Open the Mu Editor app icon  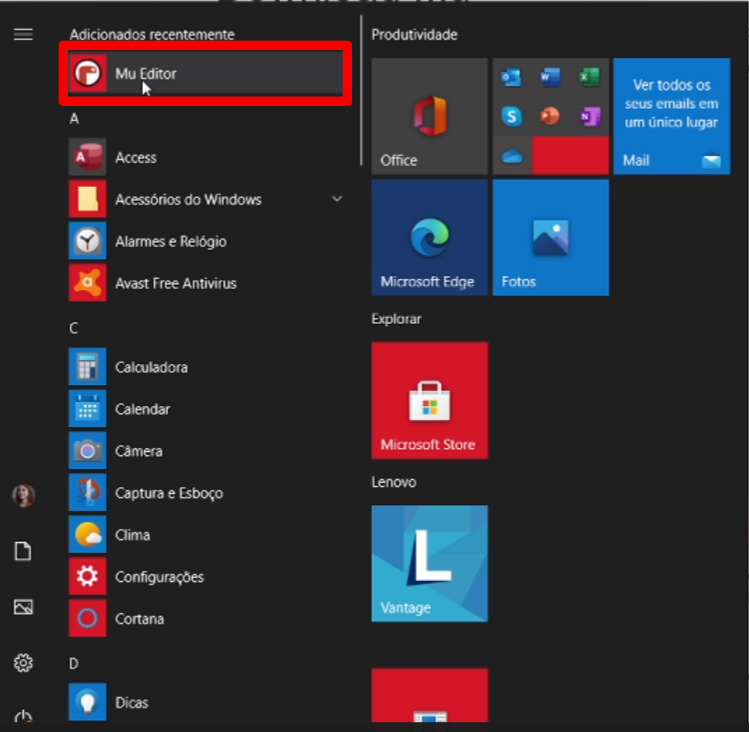tap(87, 74)
